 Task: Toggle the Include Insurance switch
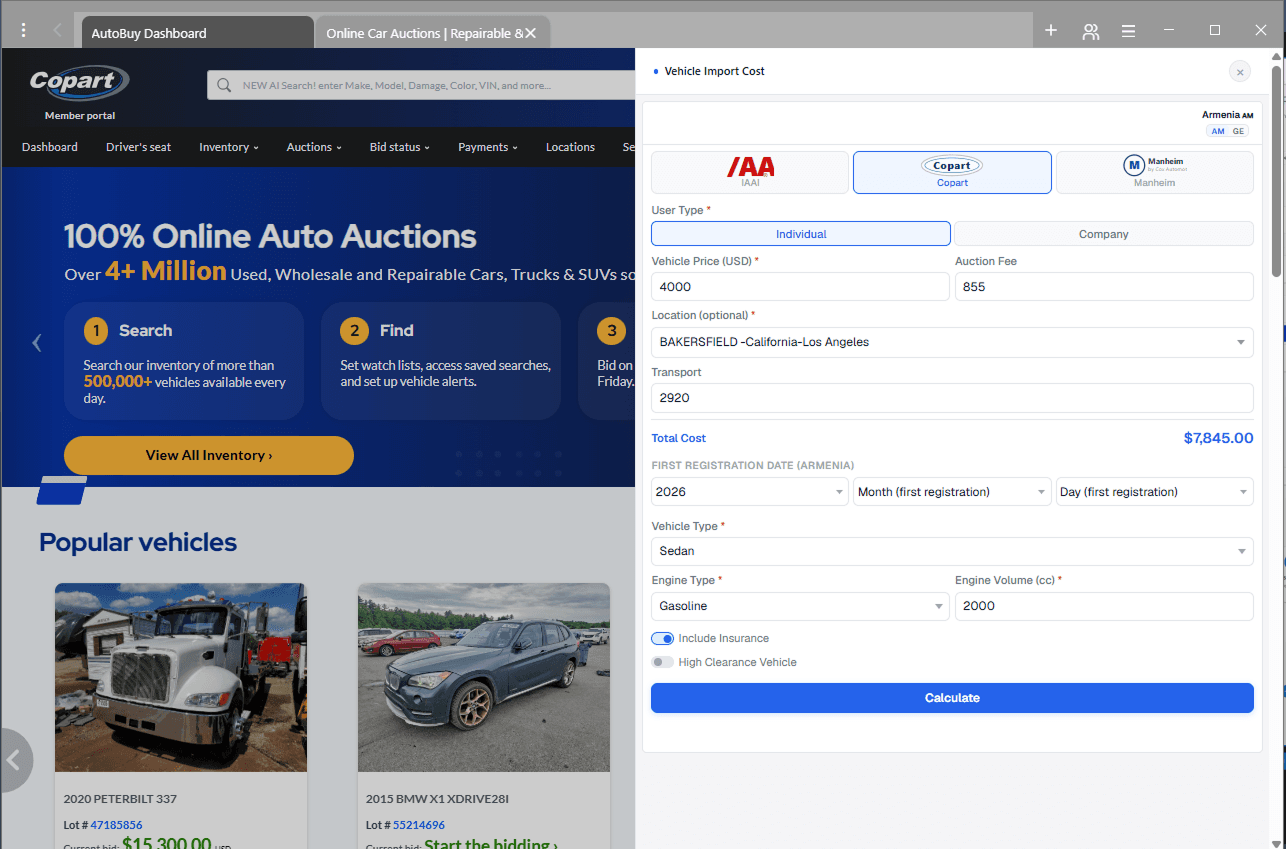[x=662, y=638]
